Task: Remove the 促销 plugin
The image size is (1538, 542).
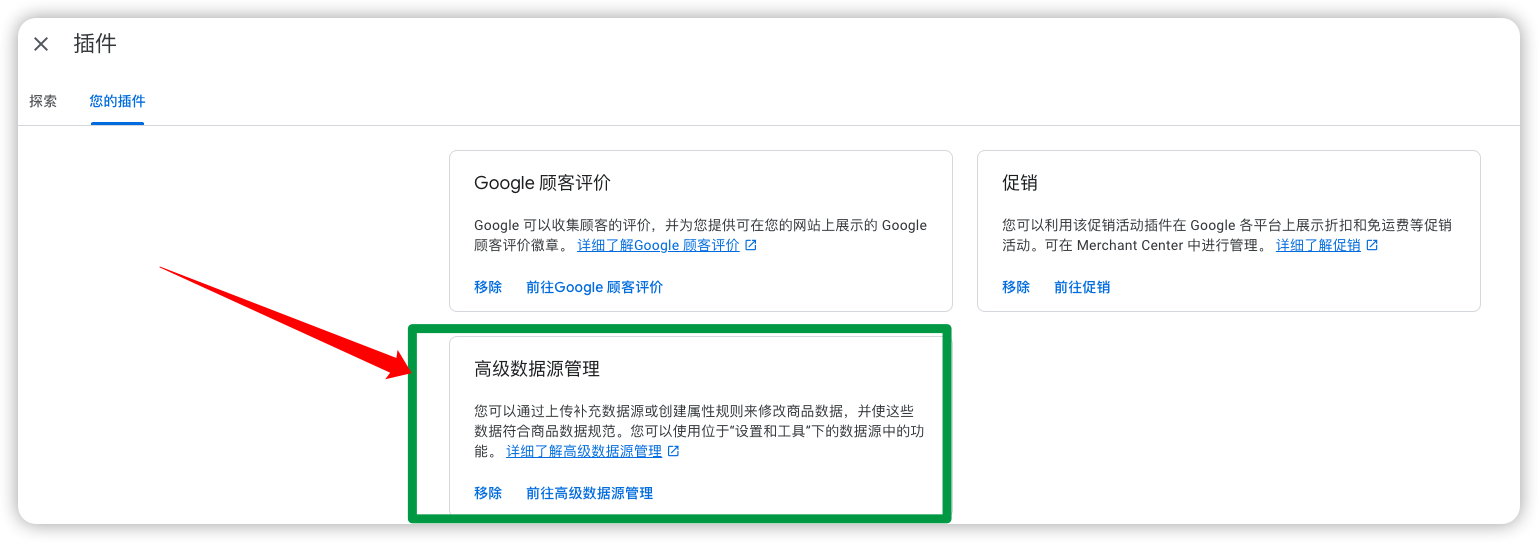Action: (x=1016, y=287)
